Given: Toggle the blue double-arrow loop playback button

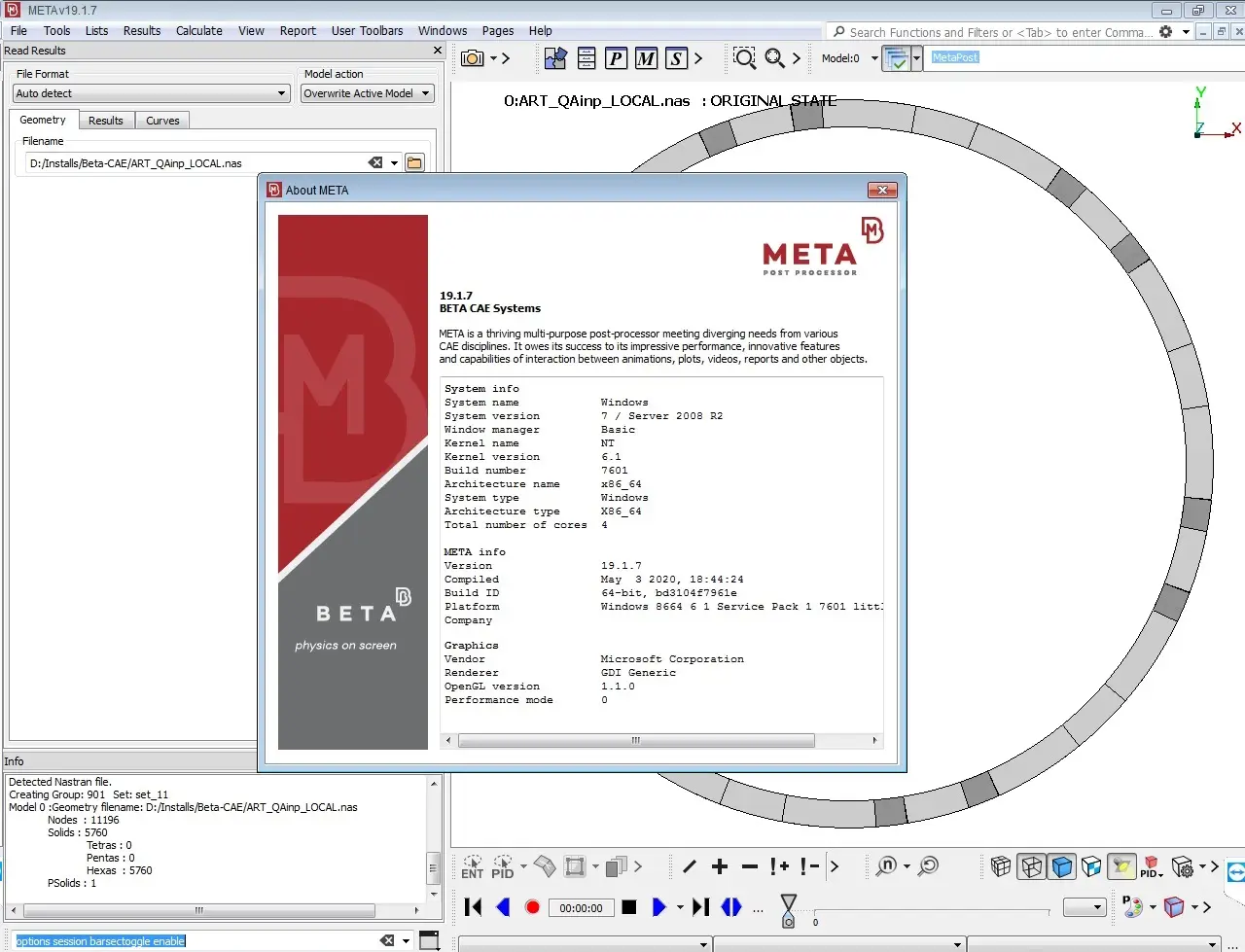Looking at the screenshot, I should tap(731, 907).
